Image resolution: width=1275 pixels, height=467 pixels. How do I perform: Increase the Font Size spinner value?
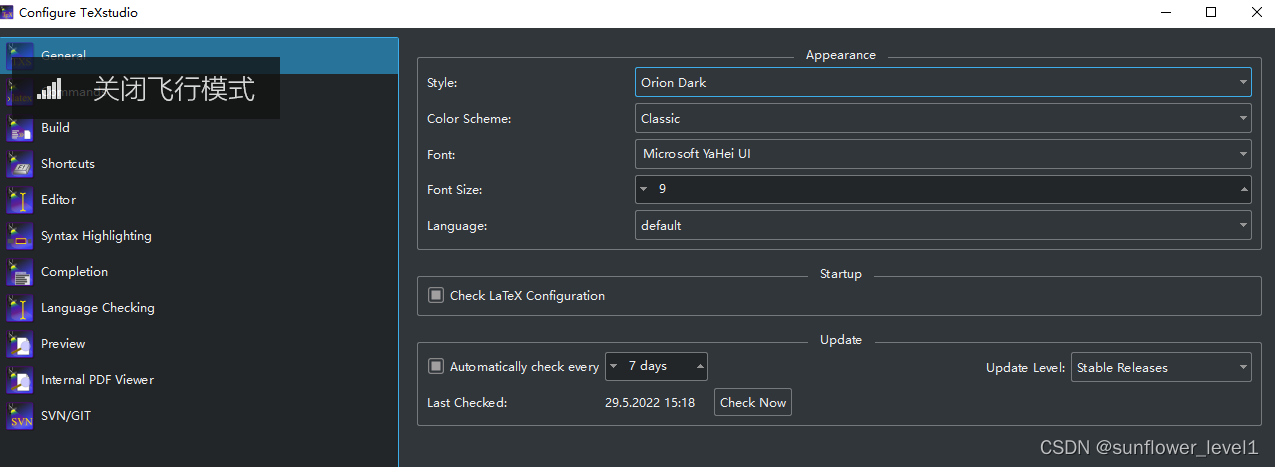coord(1244,189)
